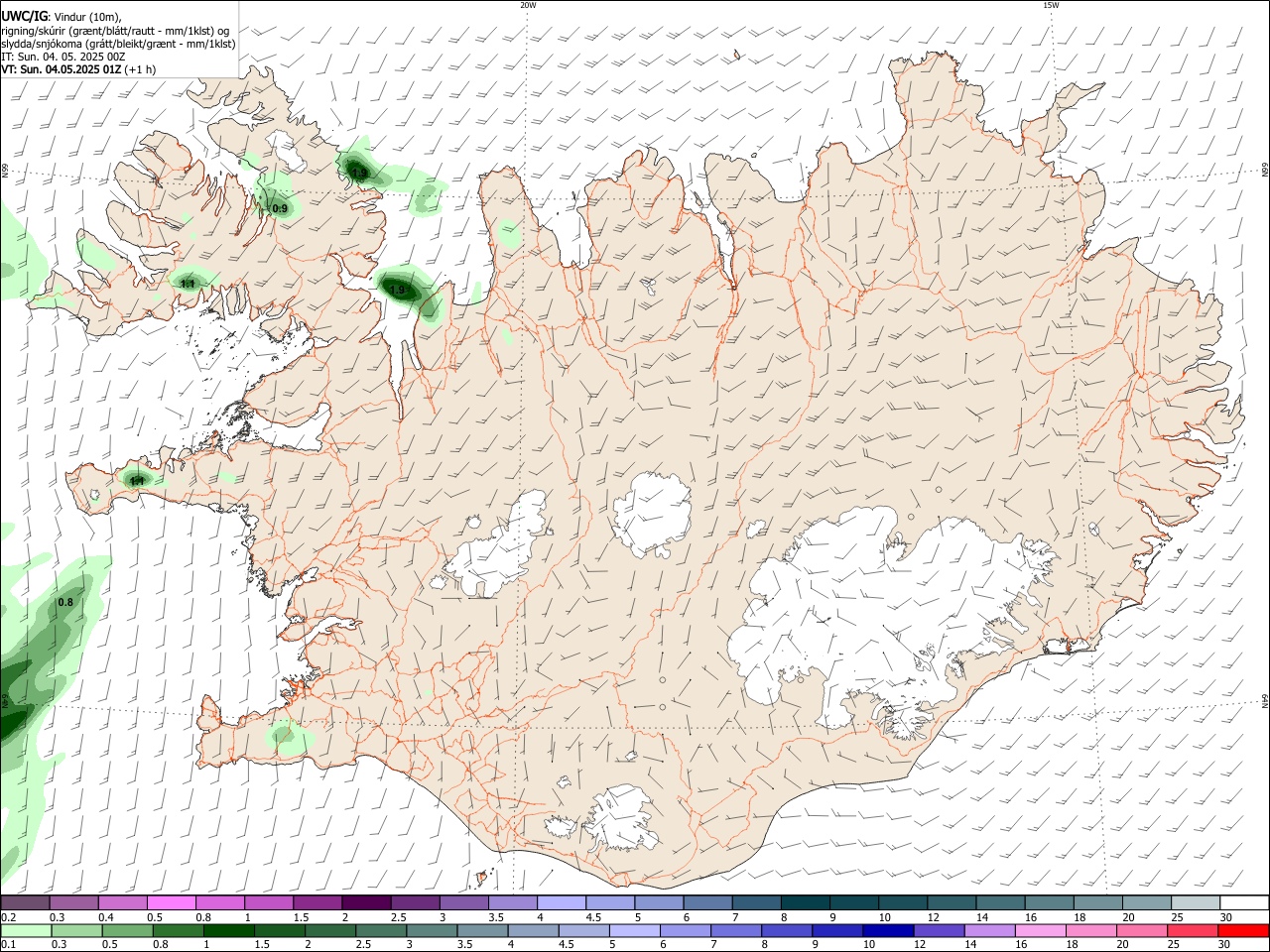Pick the bright red swatch above rain 30
This screenshot has height=952, width=1270.
(1243, 930)
